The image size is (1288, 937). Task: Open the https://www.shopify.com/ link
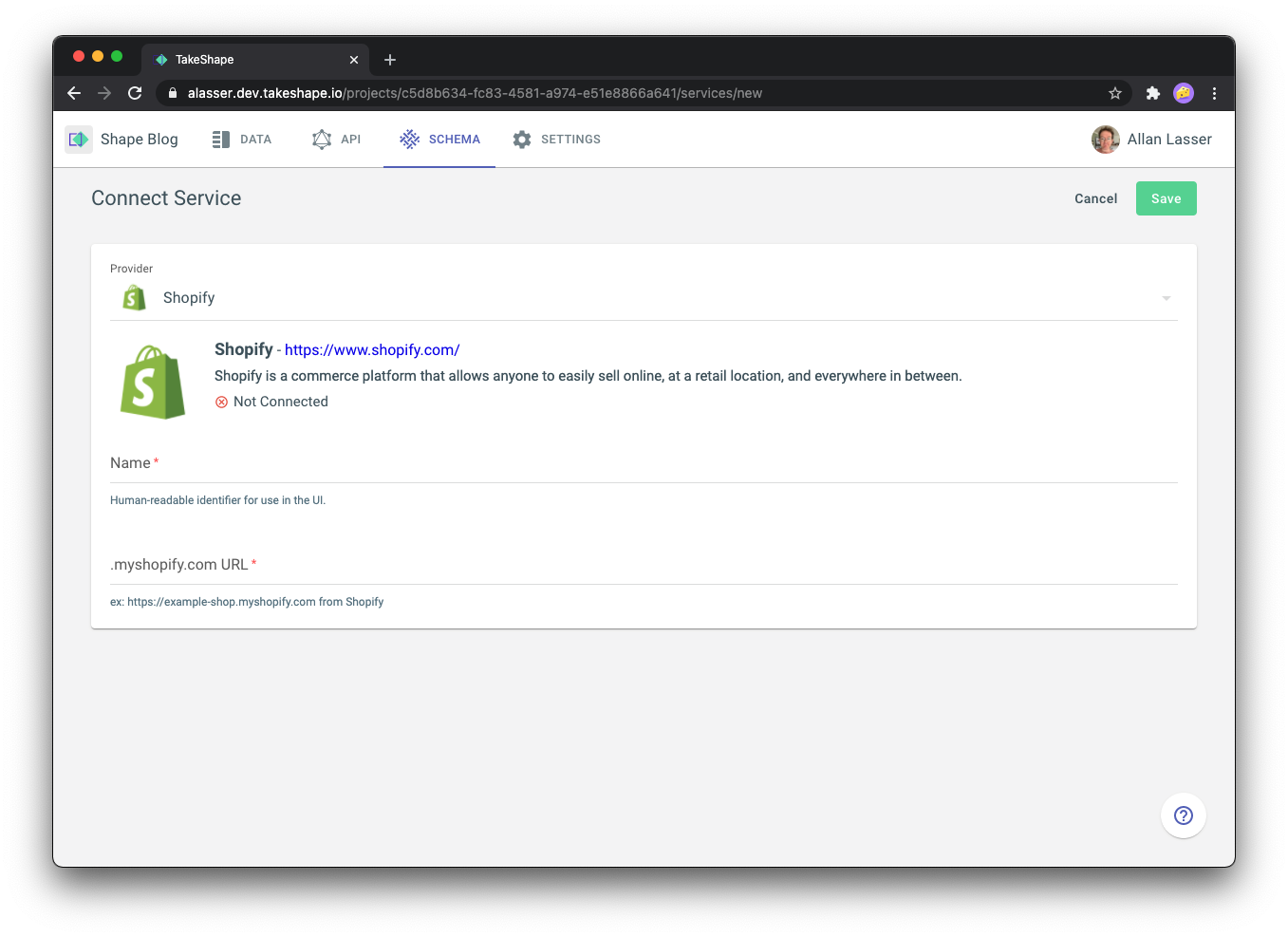[372, 350]
